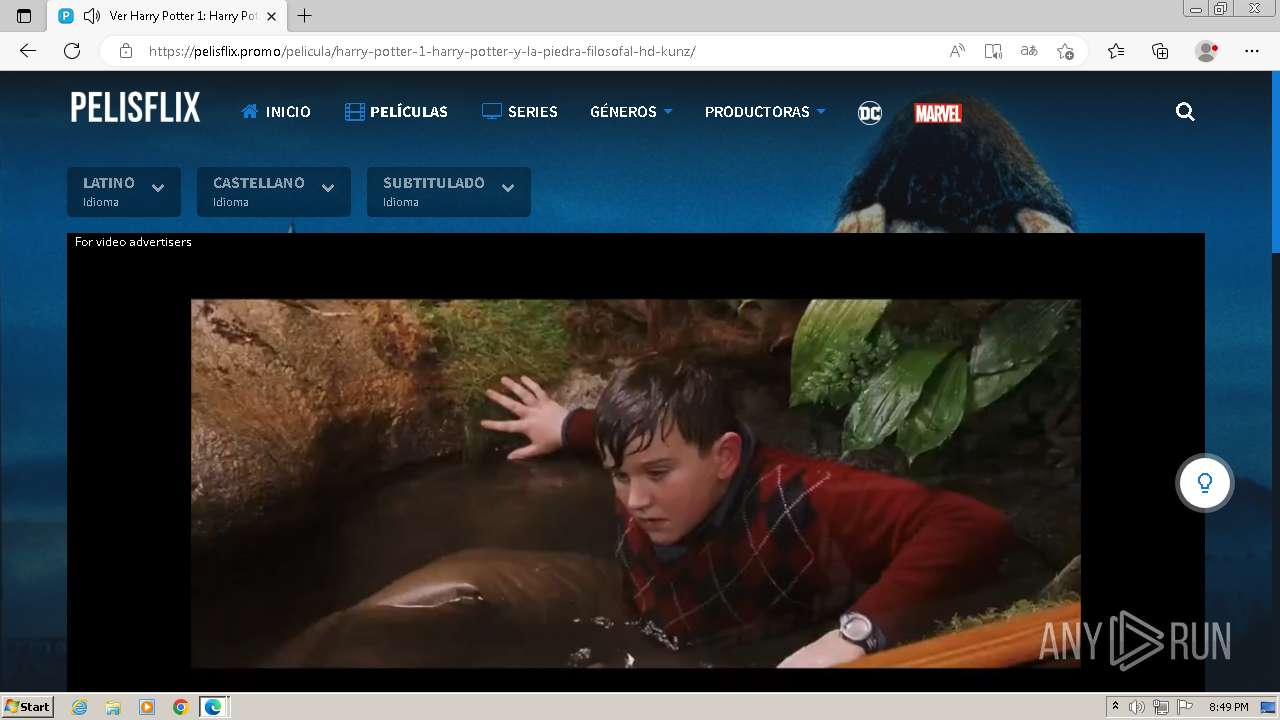Click the site search magnifier icon
Viewport: 1280px width, 720px height.
pos(1185,112)
